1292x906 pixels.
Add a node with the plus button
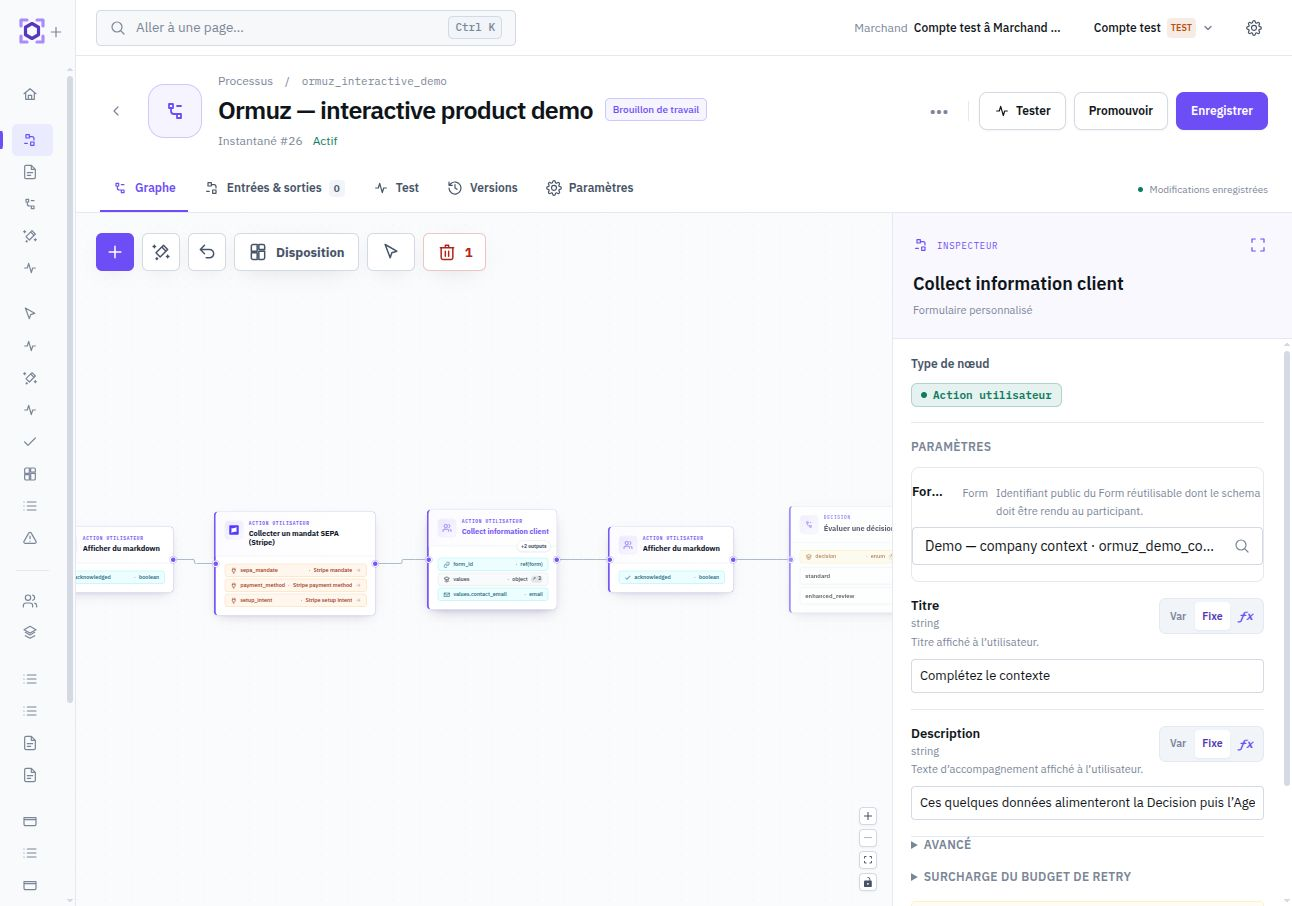point(115,252)
